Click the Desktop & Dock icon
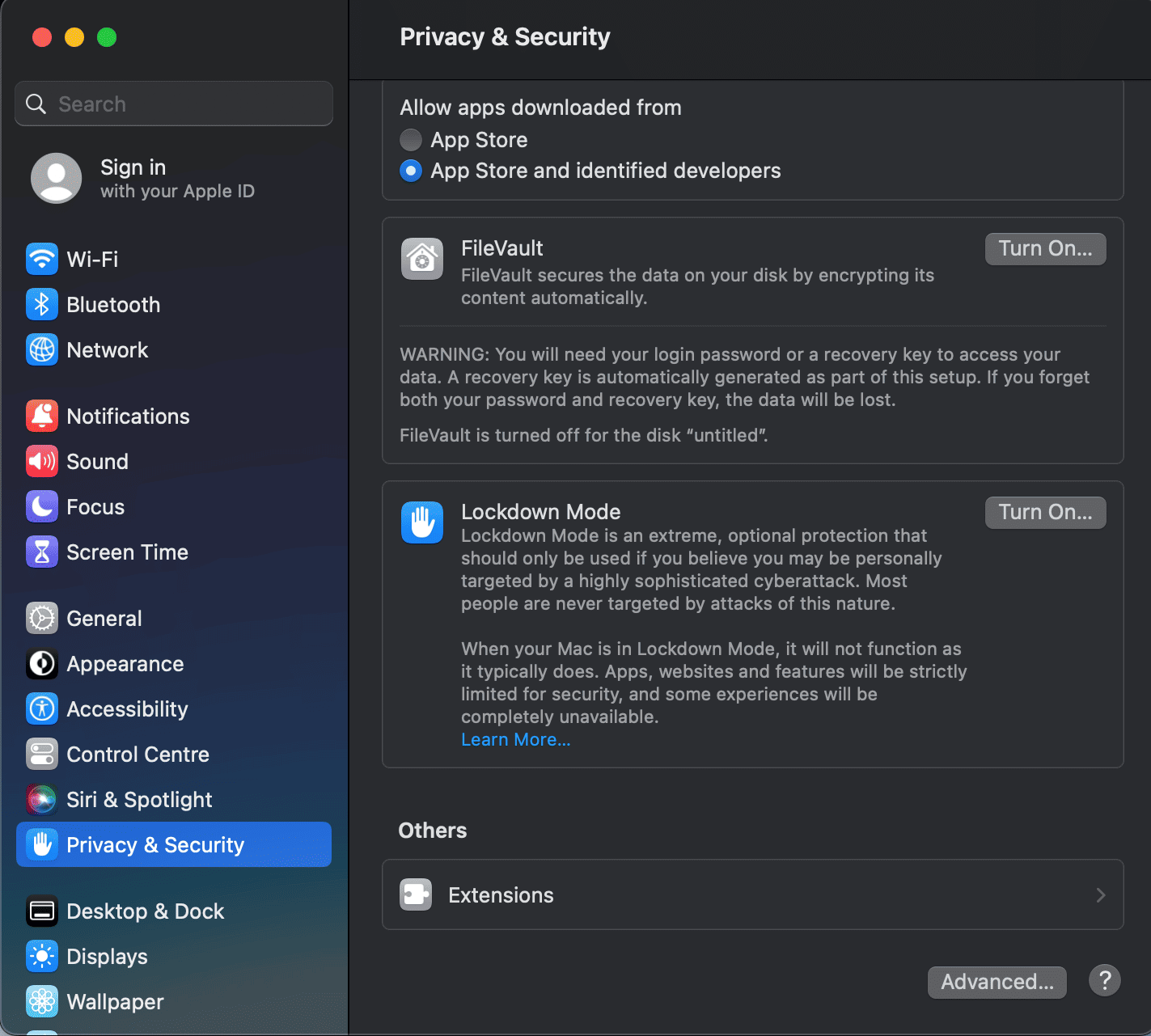 point(42,911)
